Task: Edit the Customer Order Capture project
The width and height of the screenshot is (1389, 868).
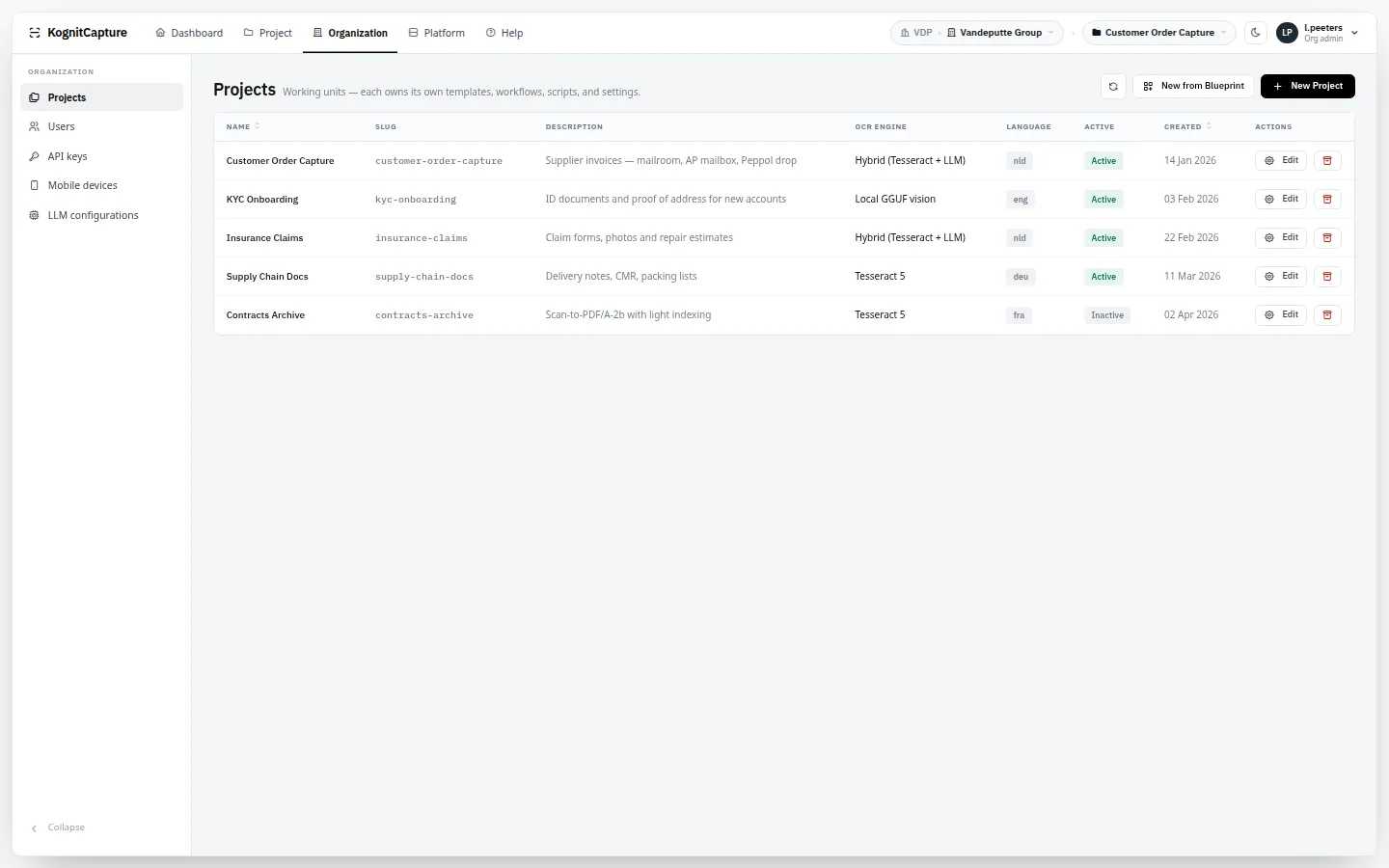Action: (x=1281, y=161)
